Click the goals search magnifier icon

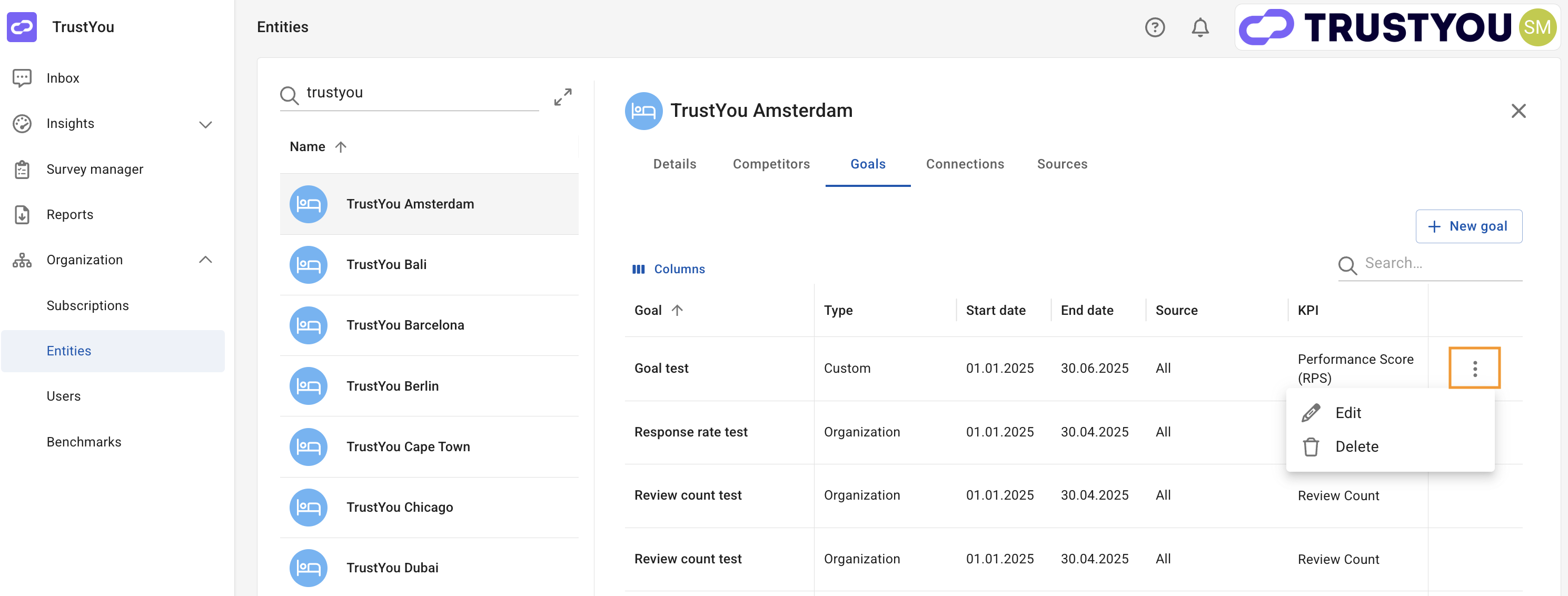tap(1347, 265)
